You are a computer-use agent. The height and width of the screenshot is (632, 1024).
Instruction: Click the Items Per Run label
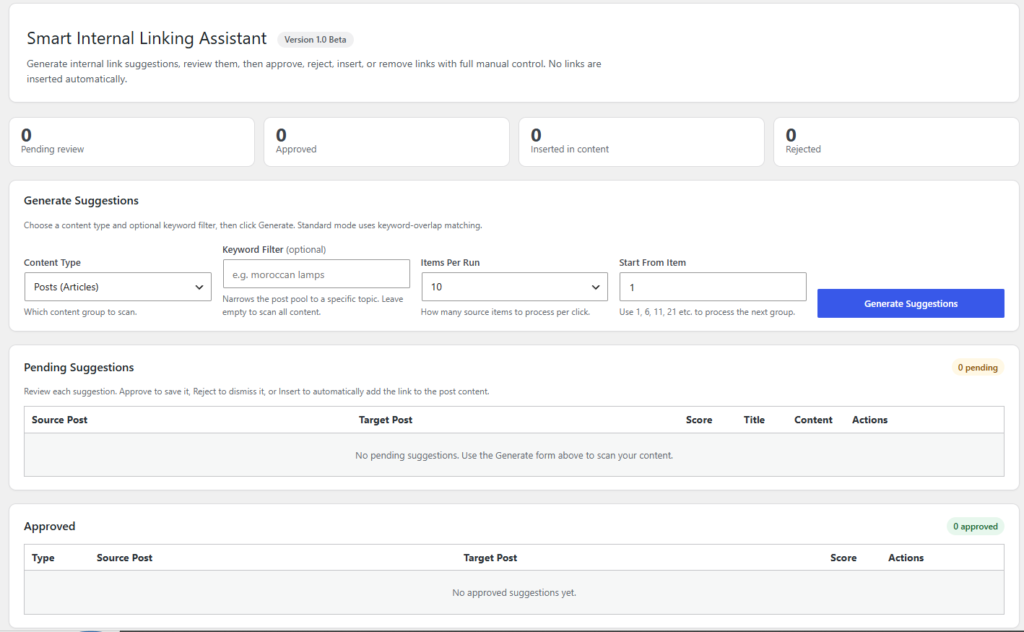coord(450,262)
